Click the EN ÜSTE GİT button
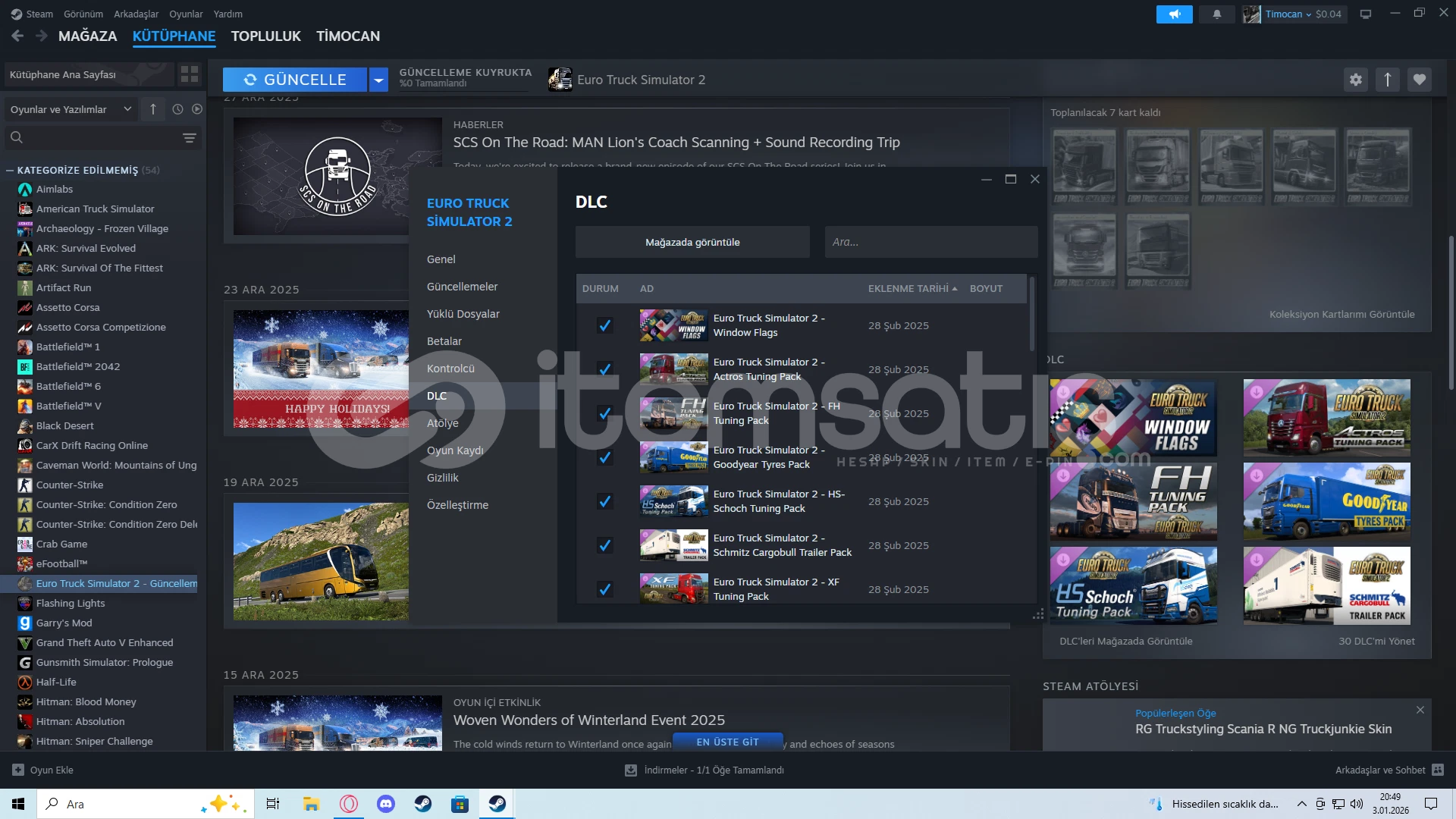 [727, 742]
